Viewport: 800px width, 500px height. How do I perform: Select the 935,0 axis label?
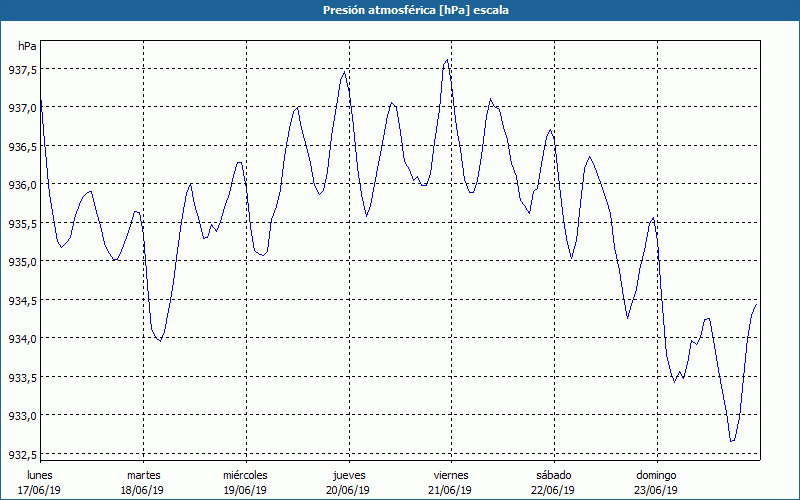pos(22,263)
